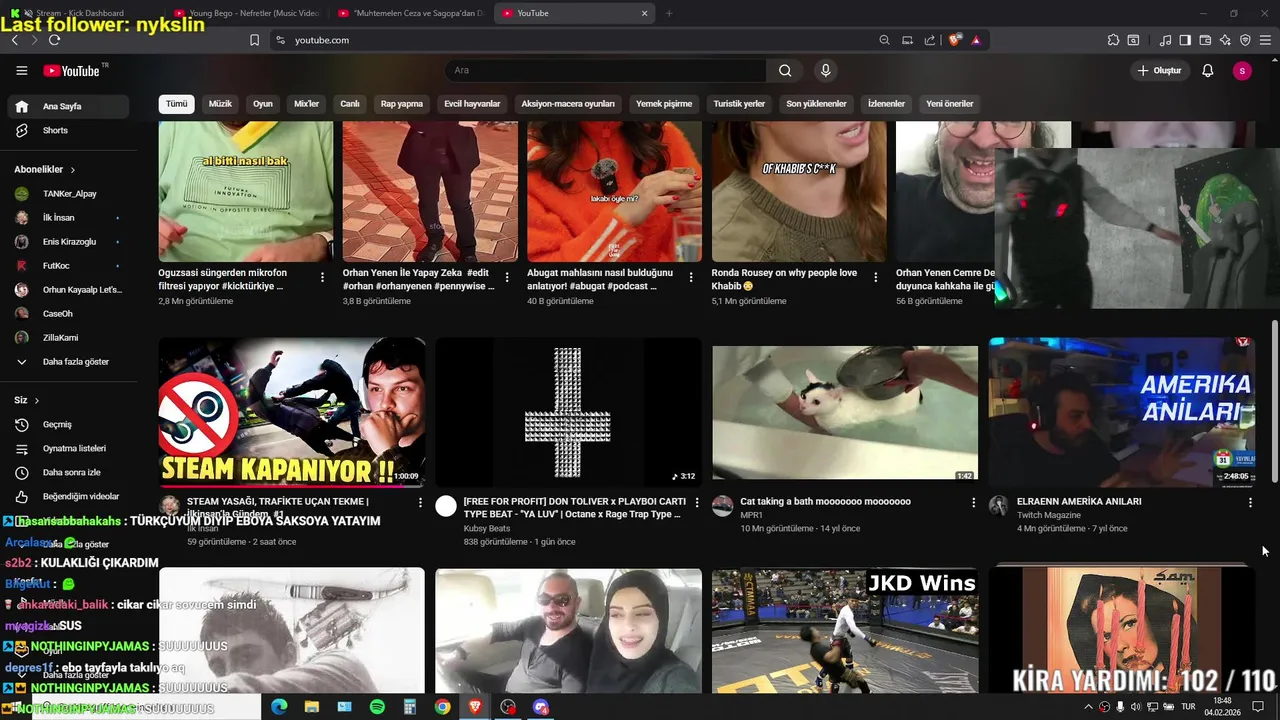The image size is (1280, 720).
Task: Open the Brave Wallet icon
Action: click(1205, 40)
